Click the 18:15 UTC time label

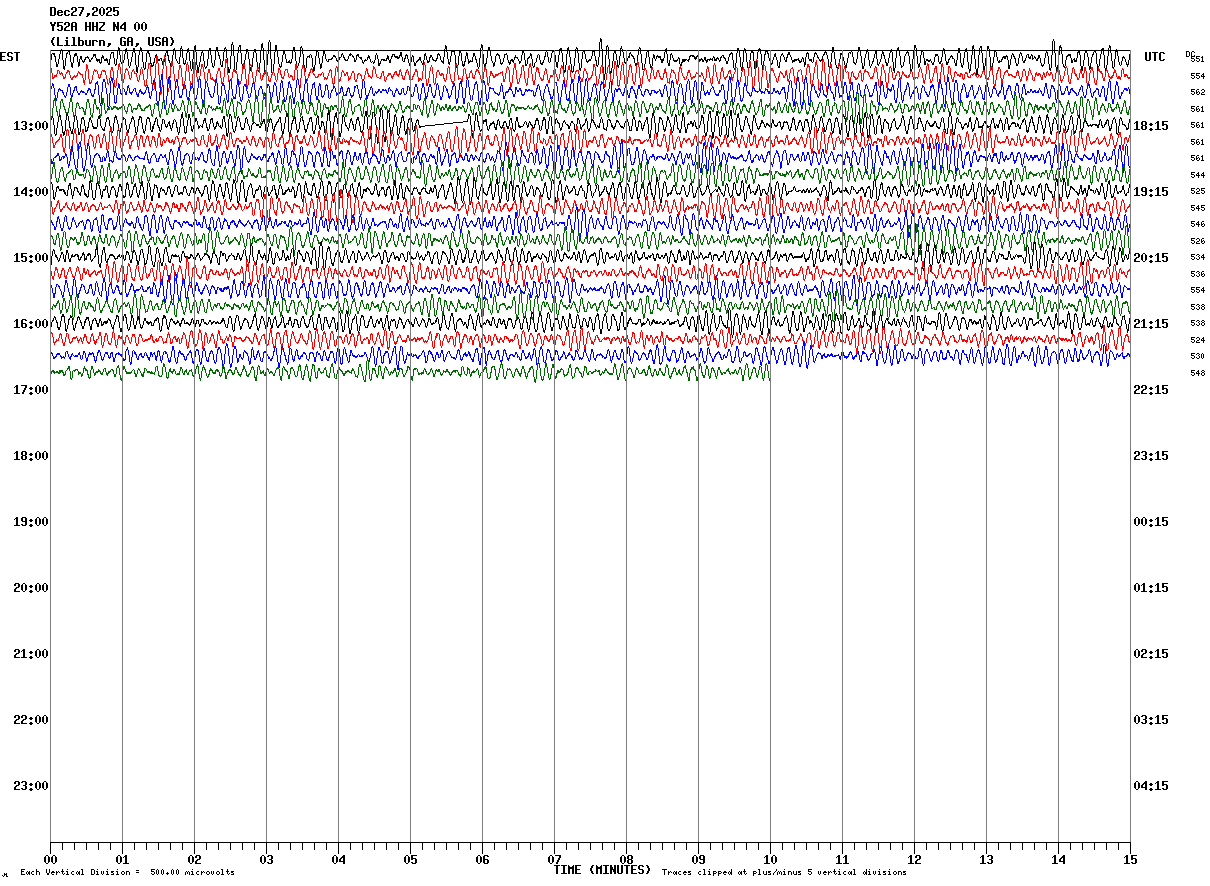(x=1151, y=126)
